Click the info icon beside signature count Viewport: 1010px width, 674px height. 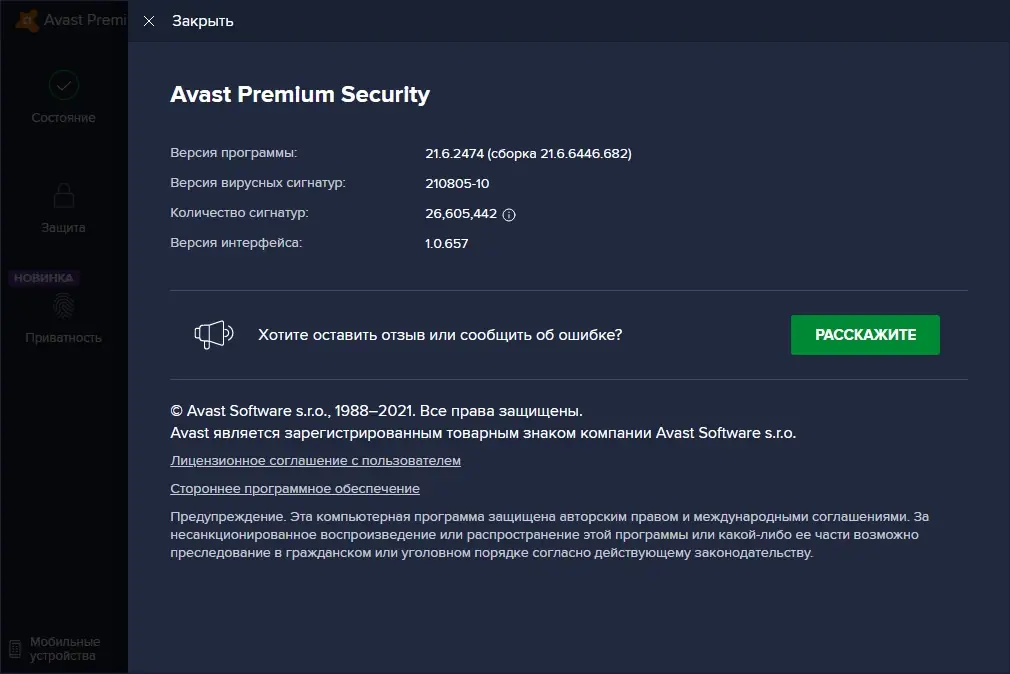tap(509, 214)
